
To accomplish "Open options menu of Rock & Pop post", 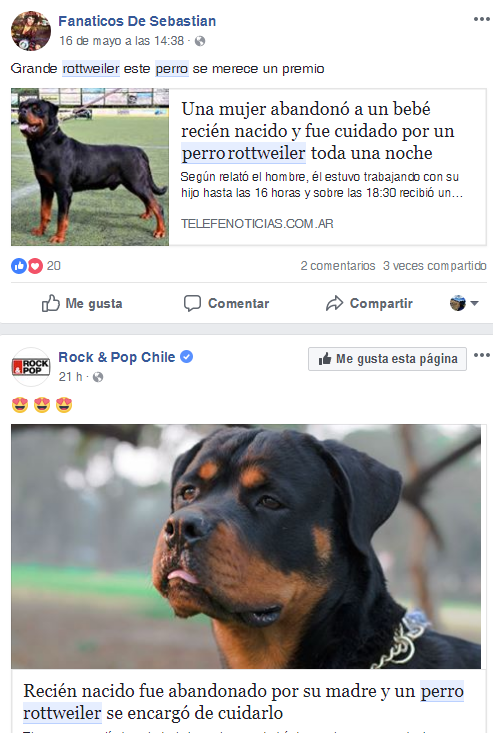I will (481, 355).
